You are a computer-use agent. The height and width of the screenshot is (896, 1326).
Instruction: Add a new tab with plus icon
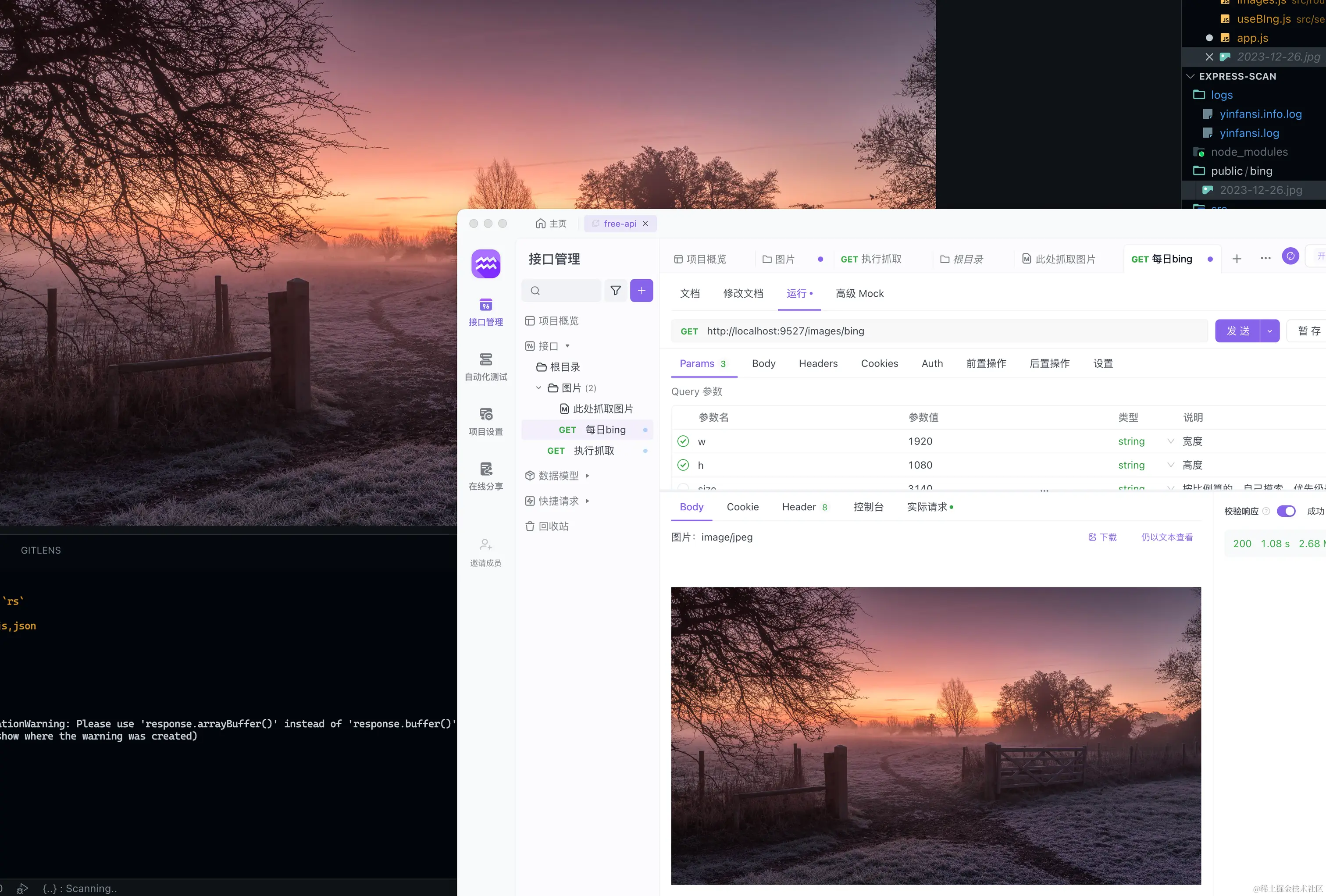(x=1237, y=259)
